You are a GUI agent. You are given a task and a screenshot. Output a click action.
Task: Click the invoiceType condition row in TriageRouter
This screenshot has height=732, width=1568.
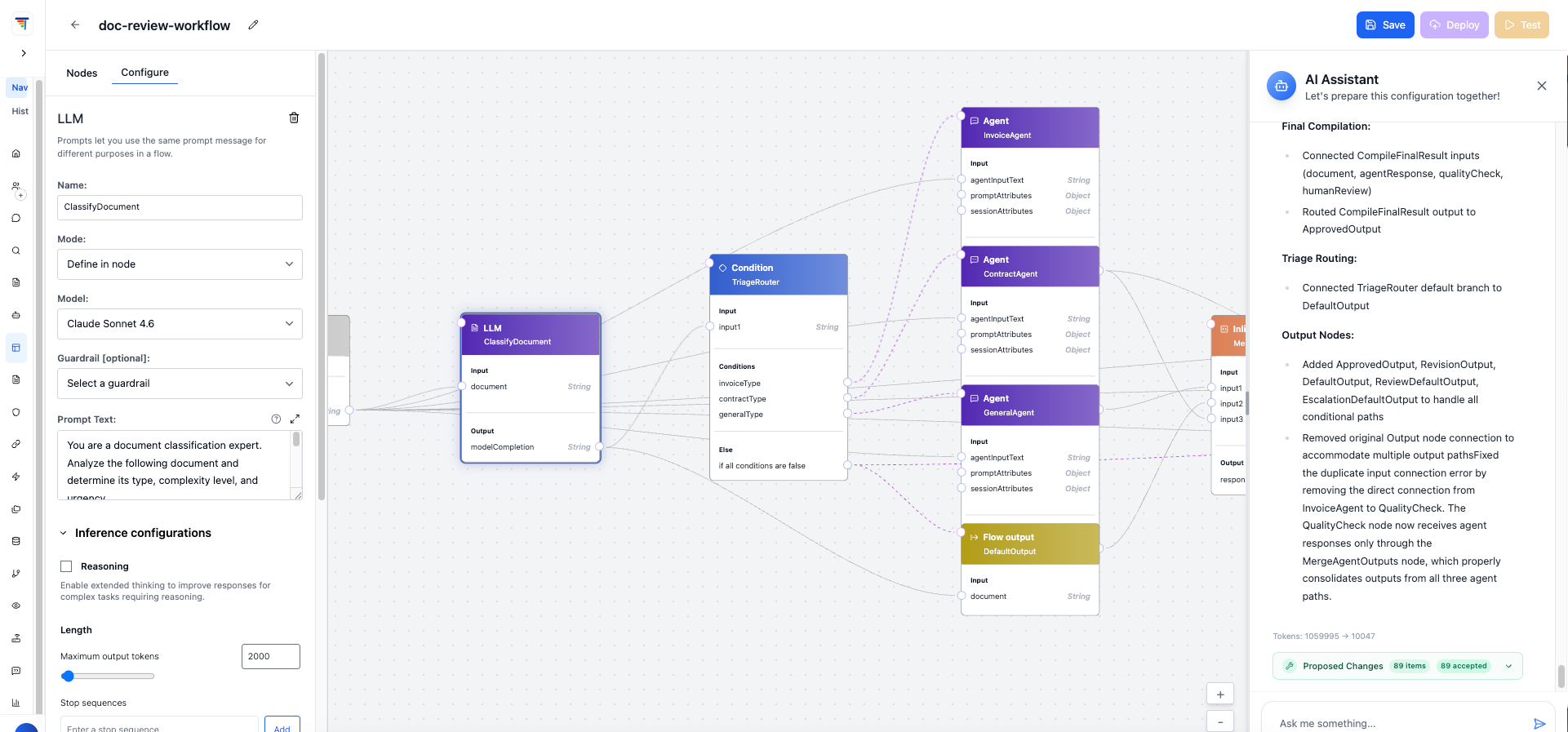779,383
